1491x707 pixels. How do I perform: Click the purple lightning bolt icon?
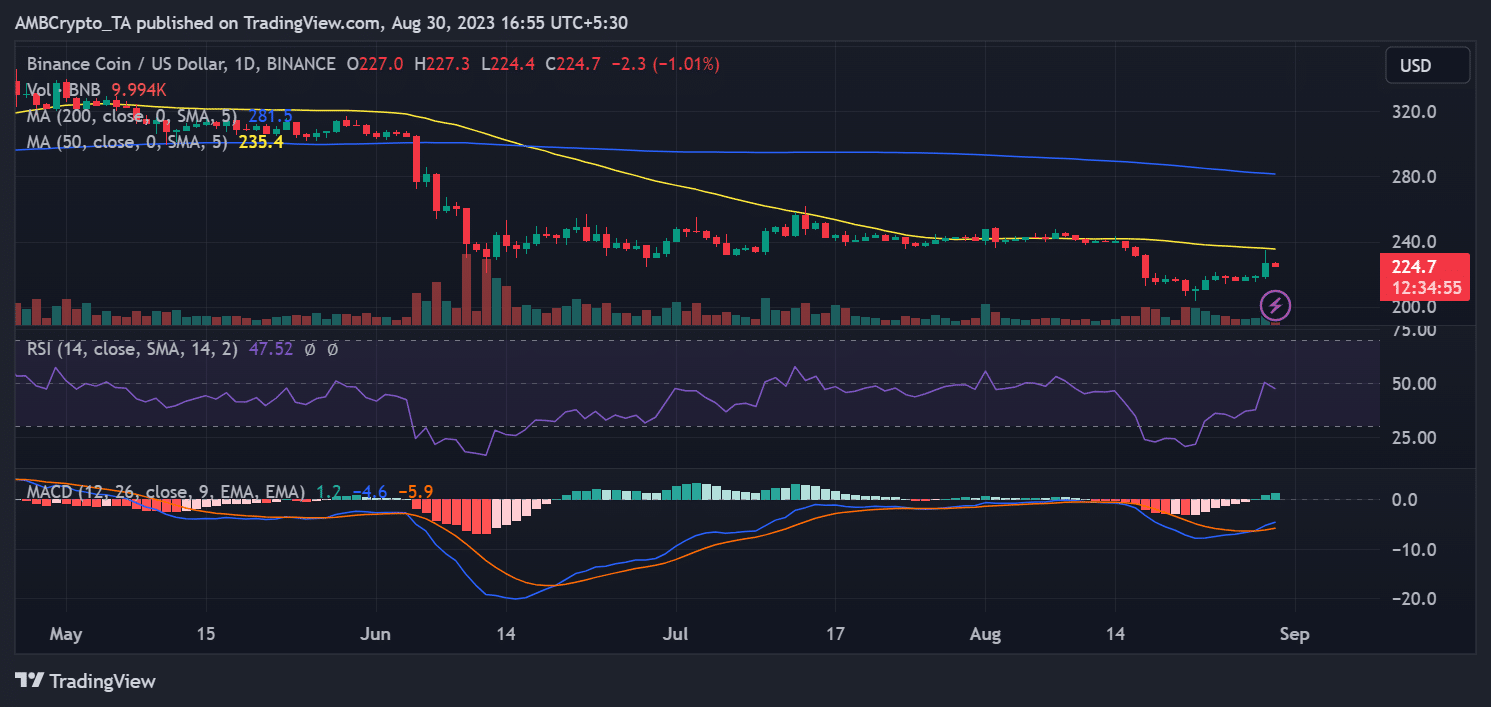tap(1274, 304)
